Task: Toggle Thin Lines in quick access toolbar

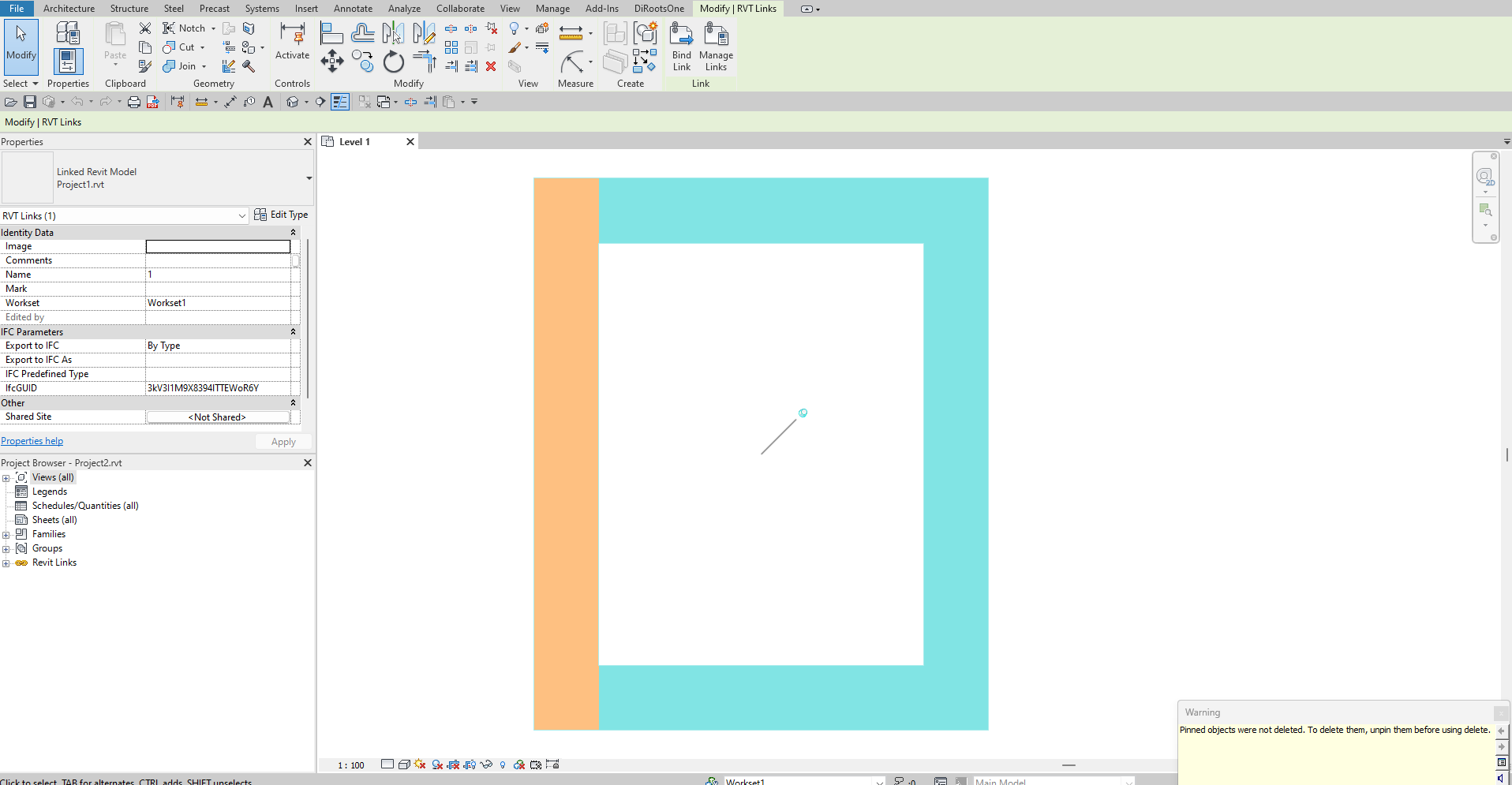Action: [x=340, y=102]
